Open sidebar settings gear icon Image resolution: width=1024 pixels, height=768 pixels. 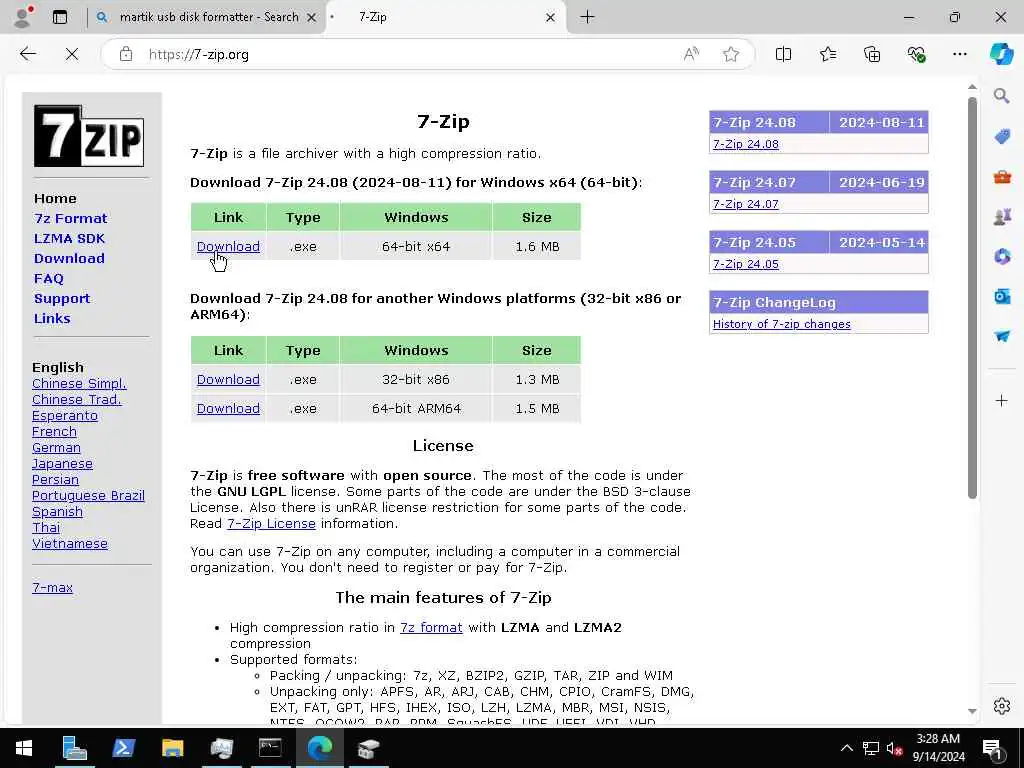pyautogui.click(x=1002, y=706)
